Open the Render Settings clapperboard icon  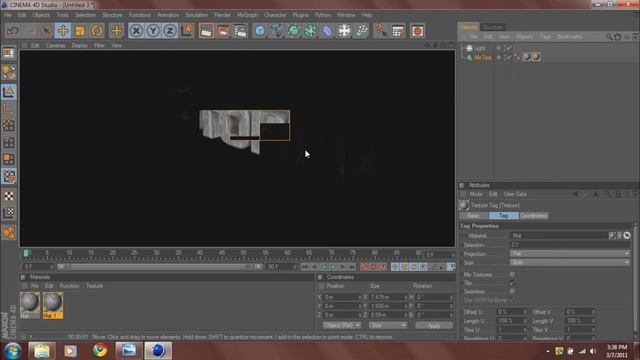pyautogui.click(x=240, y=31)
